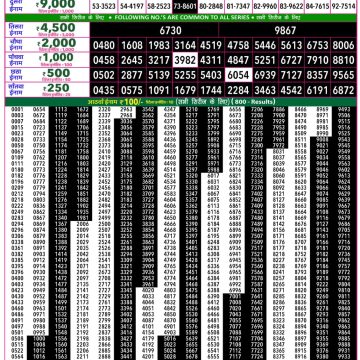
Task: Select number 2645 in 1,000 prize row
Action: pos(132,60)
